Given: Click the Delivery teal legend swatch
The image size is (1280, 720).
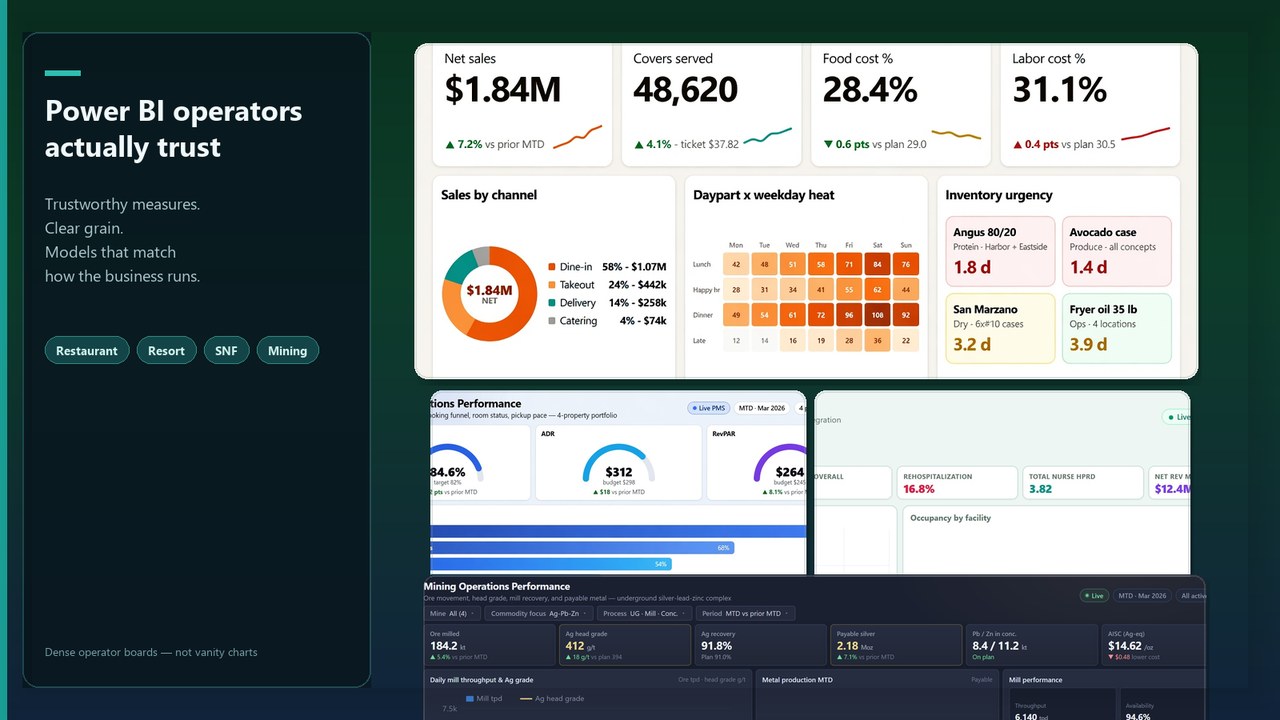Looking at the screenshot, I should 552,303.
